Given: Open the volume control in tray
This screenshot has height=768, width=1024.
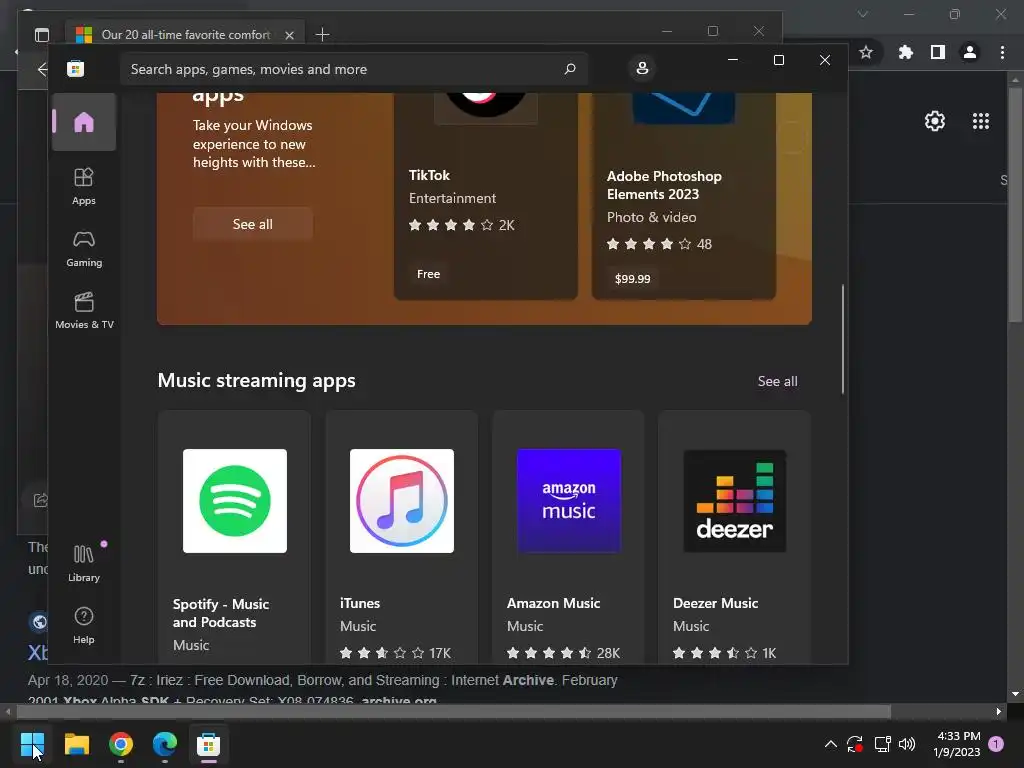Looking at the screenshot, I should pyautogui.click(x=907, y=744).
